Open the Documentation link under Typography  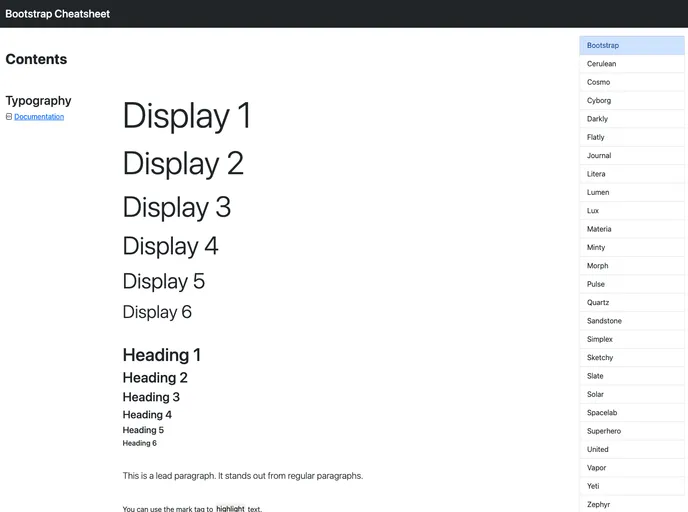[x=39, y=117]
